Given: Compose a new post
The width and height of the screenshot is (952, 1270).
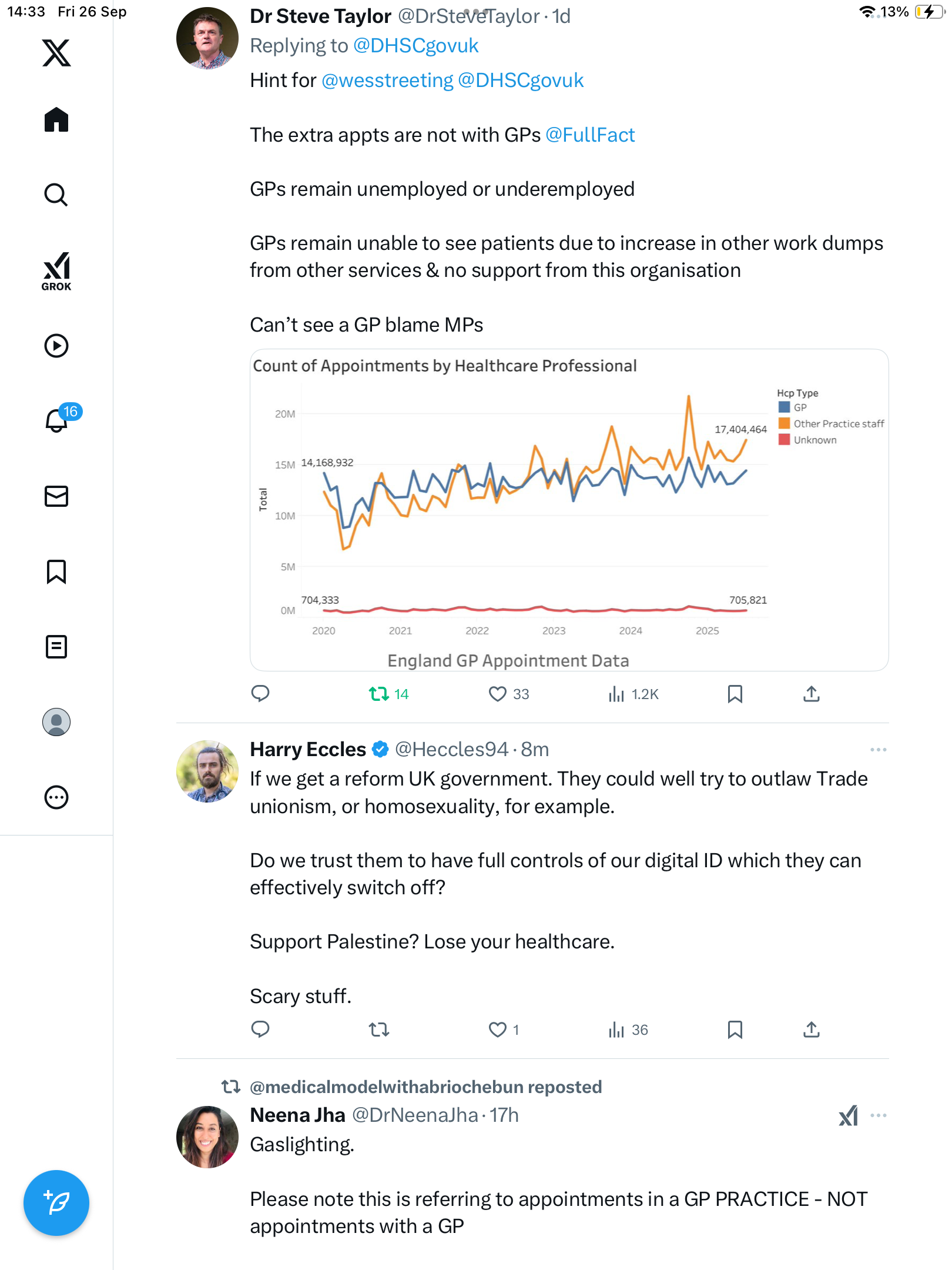Looking at the screenshot, I should [56, 1203].
